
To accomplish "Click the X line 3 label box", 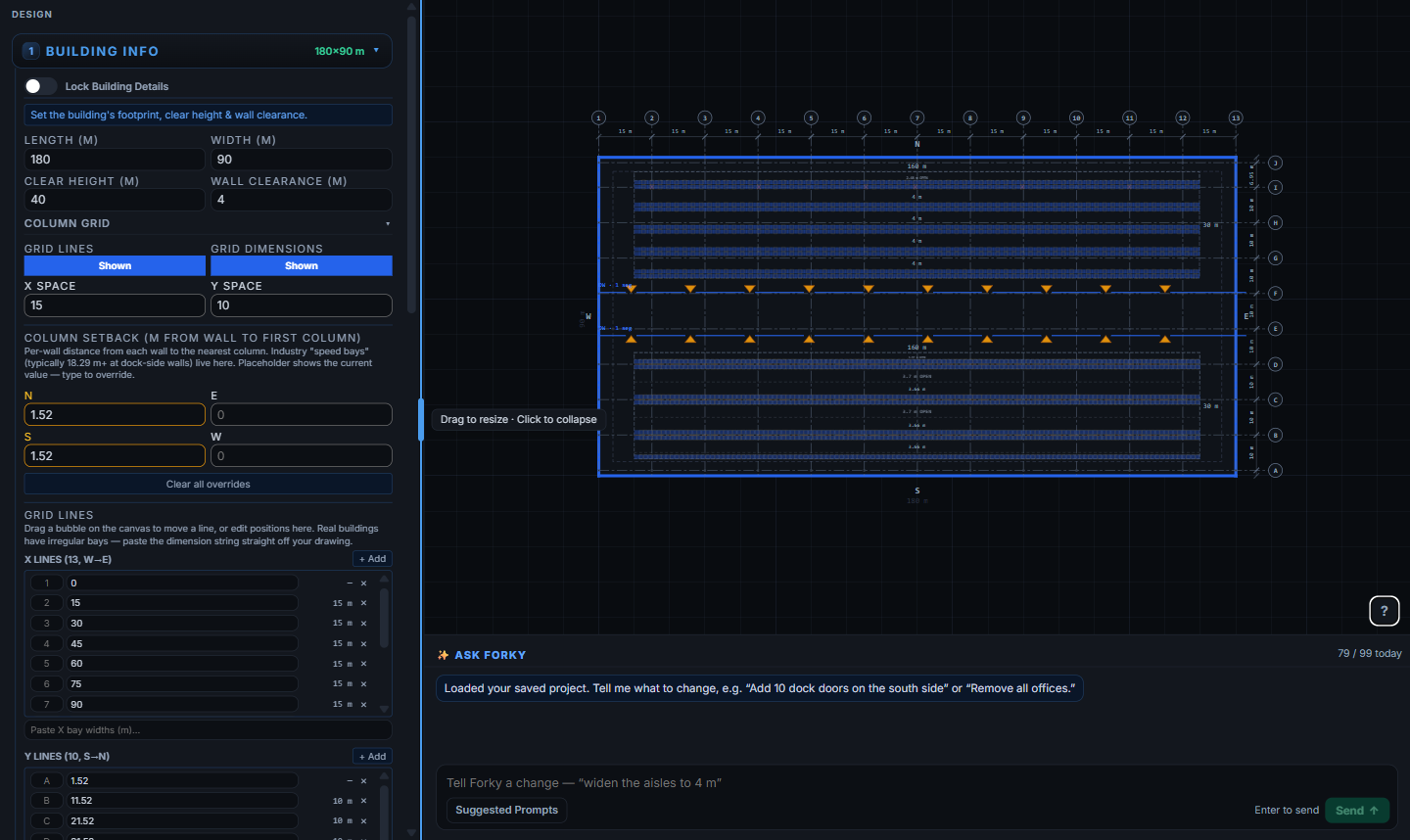I will click(x=46, y=624).
